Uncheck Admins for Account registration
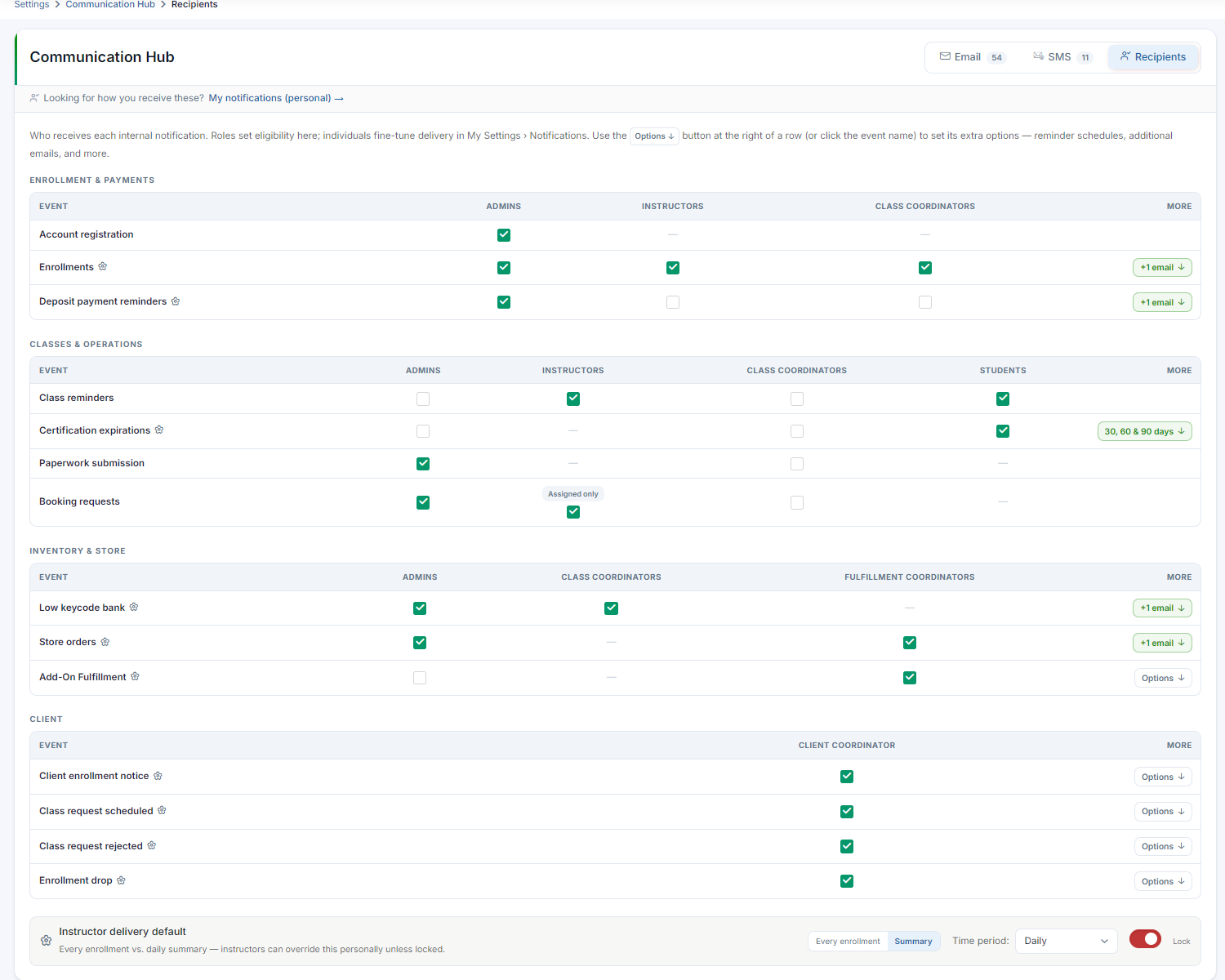 504,235
